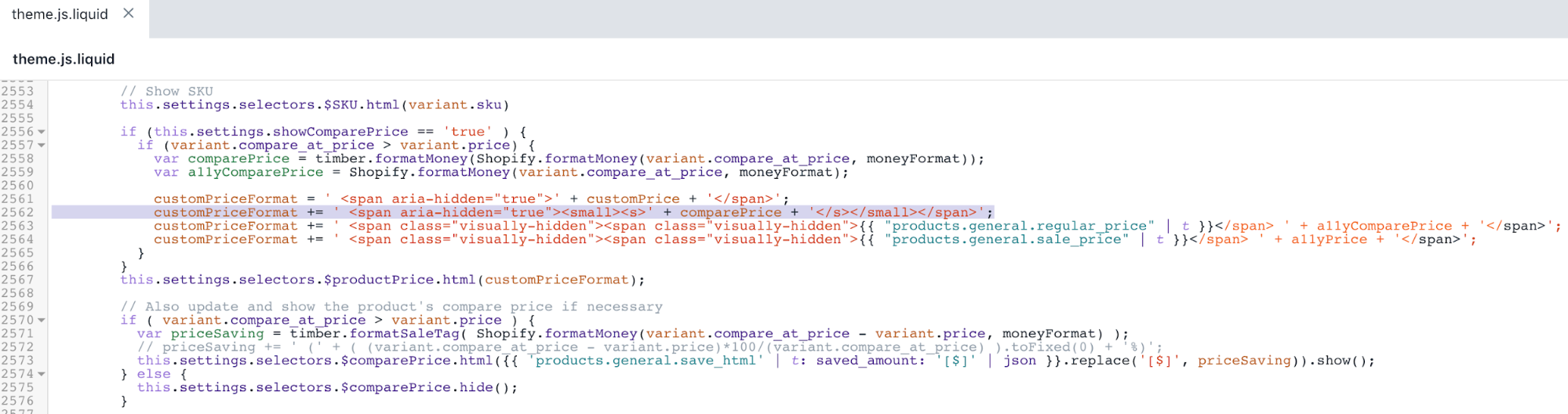The height and width of the screenshot is (414, 1568).
Task: Click 'products.general.save_html' string
Action: [x=646, y=361]
